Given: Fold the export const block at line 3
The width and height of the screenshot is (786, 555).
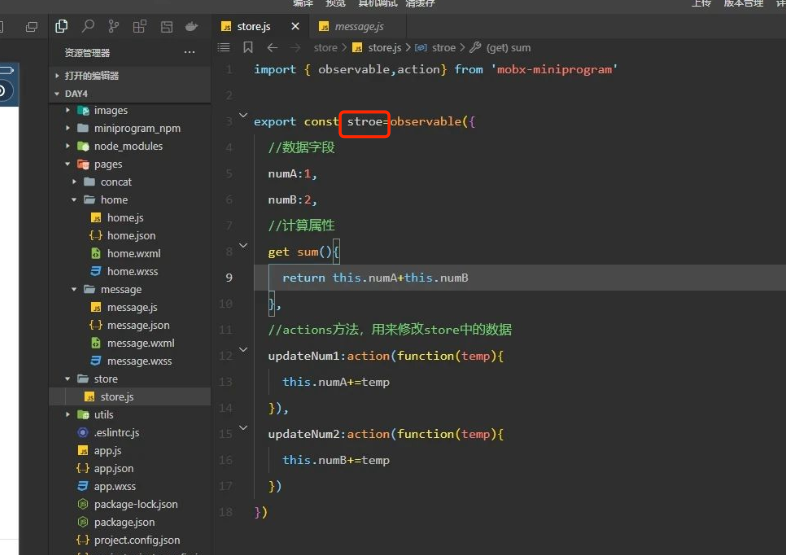Looking at the screenshot, I should 243,115.
